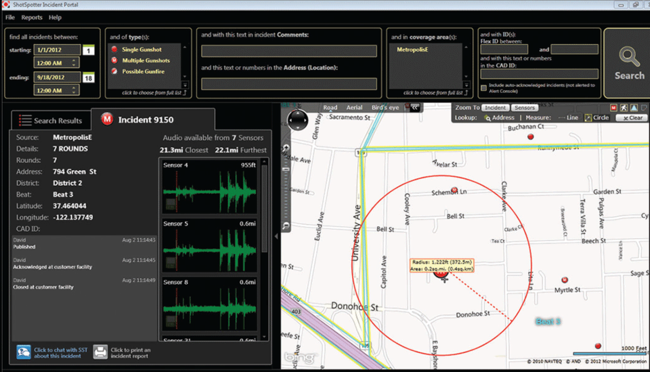Click the Address (Location) text field

click(x=289, y=84)
